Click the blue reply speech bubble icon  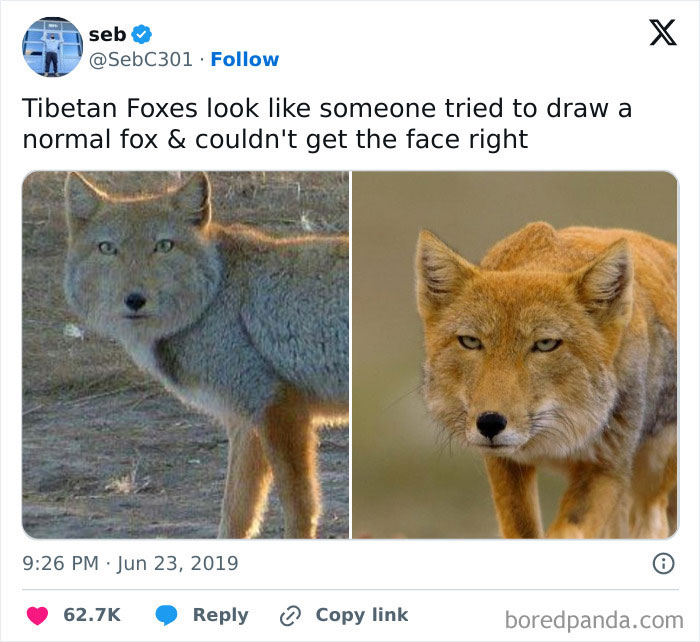pyautogui.click(x=166, y=615)
